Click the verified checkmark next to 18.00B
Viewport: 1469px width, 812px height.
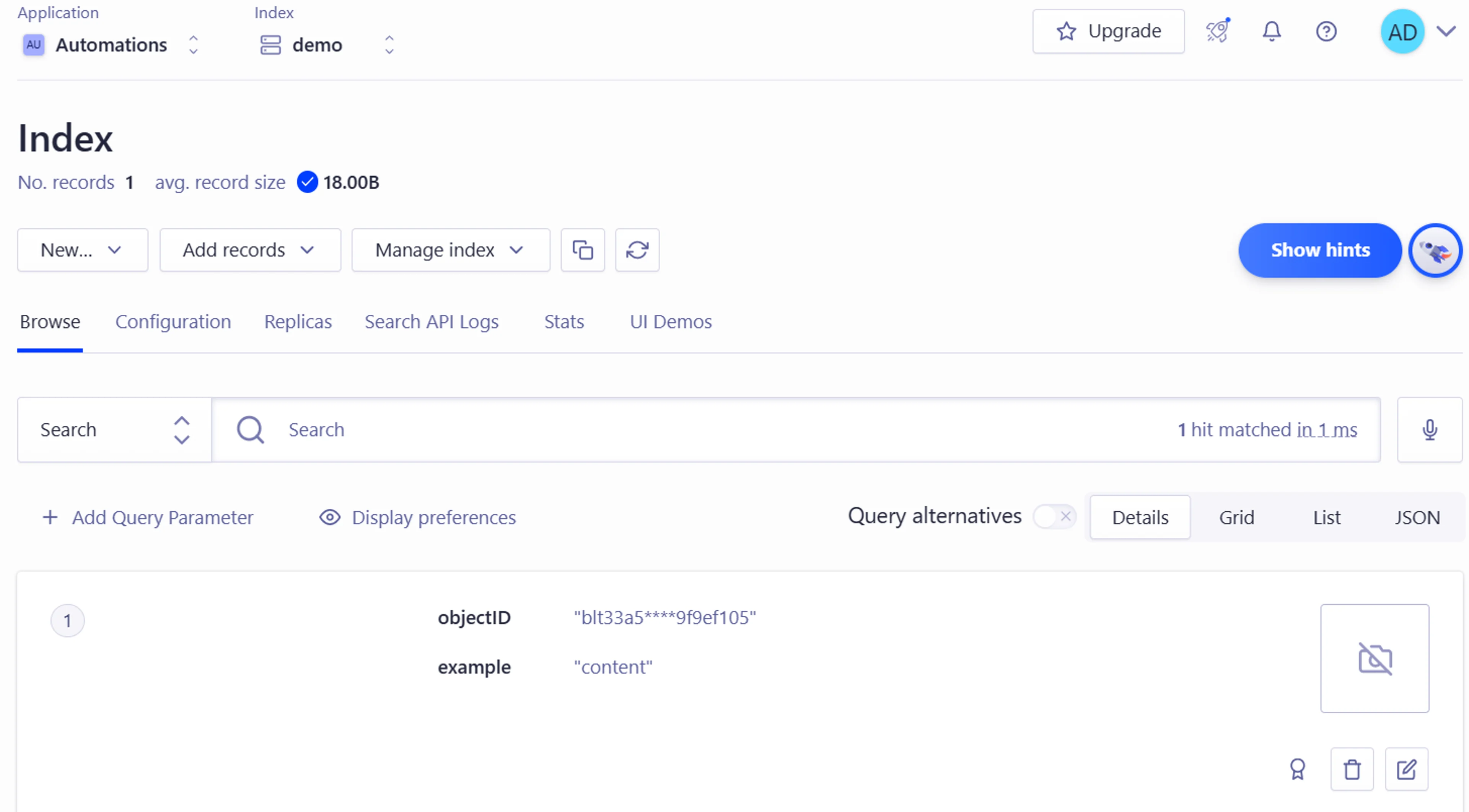(x=307, y=182)
